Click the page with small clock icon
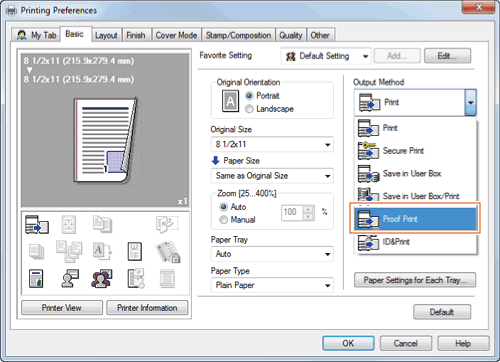This screenshot has height=362, width=500. pyautogui.click(x=136, y=278)
